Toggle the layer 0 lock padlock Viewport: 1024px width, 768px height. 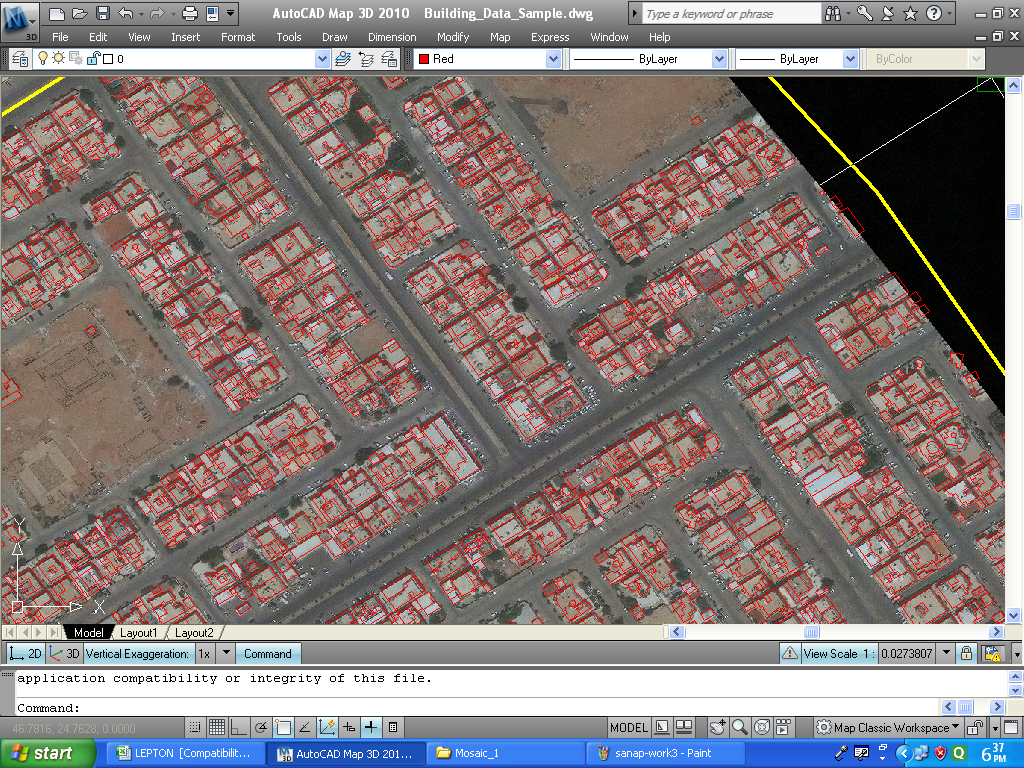click(93, 59)
